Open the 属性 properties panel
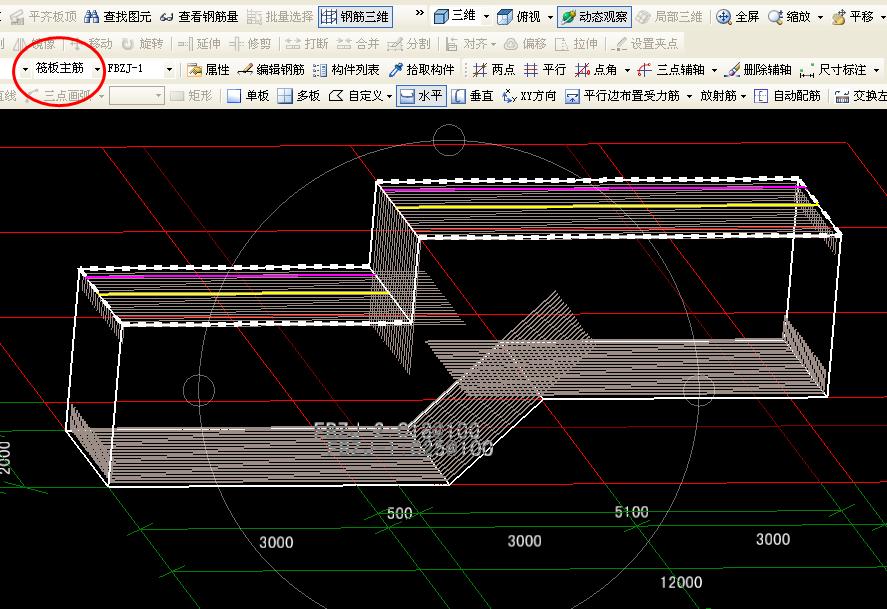Screen dimensions: 887x609 (x=208, y=70)
